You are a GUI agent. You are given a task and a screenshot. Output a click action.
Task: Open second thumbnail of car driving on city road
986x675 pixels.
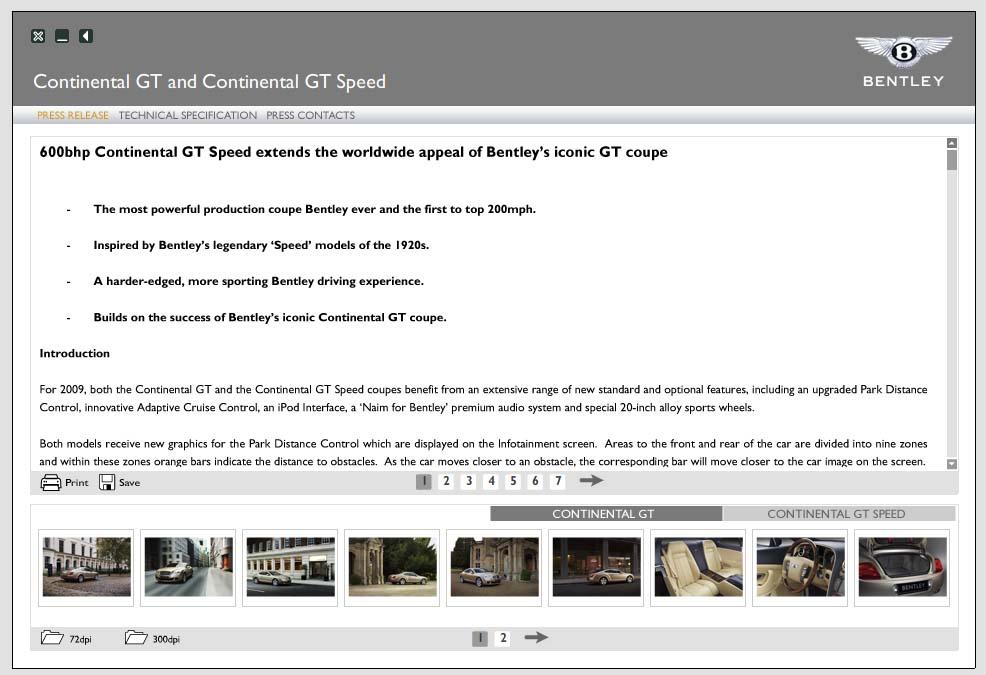188,567
